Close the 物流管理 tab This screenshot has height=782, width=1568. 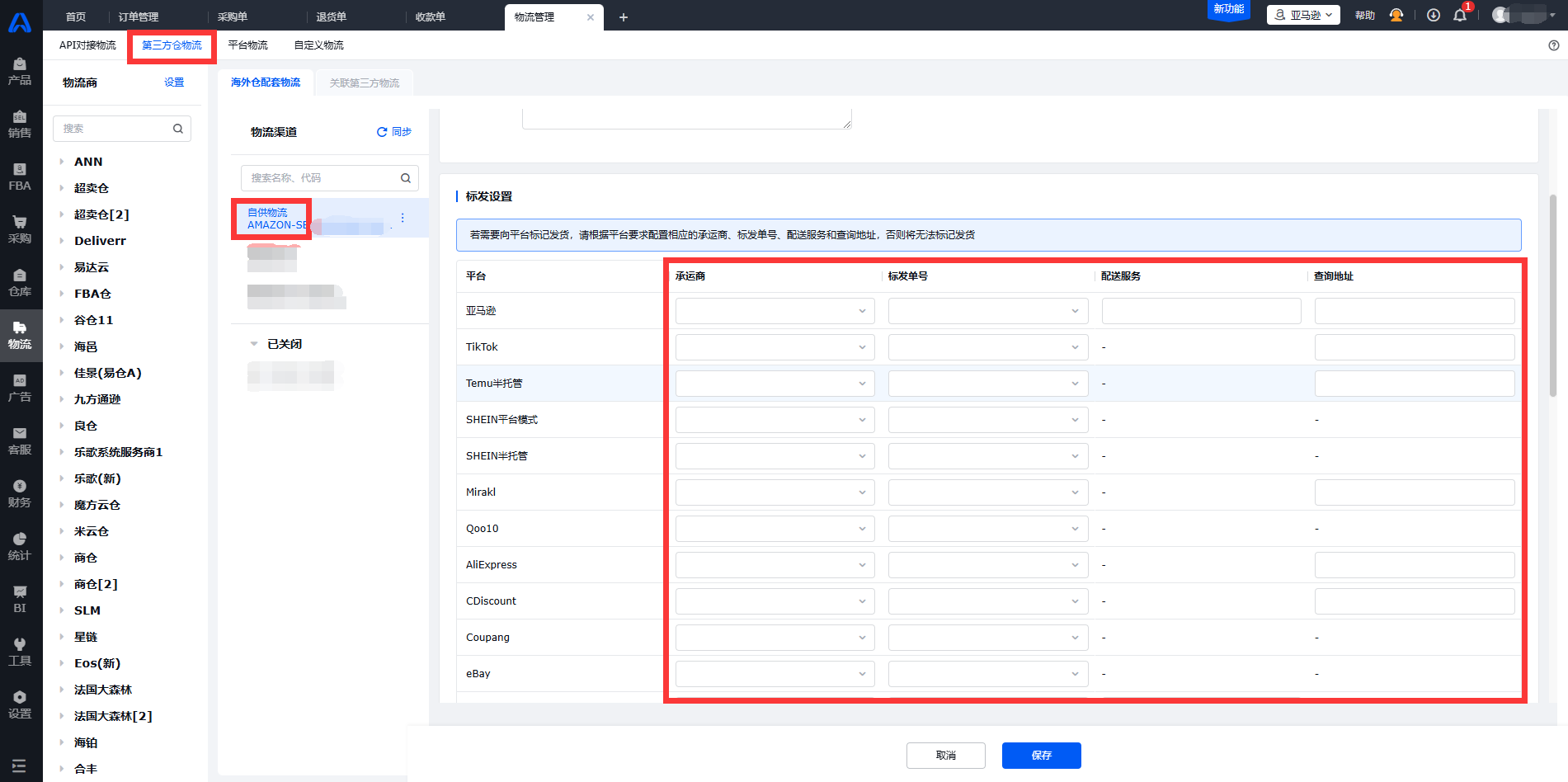coord(591,17)
